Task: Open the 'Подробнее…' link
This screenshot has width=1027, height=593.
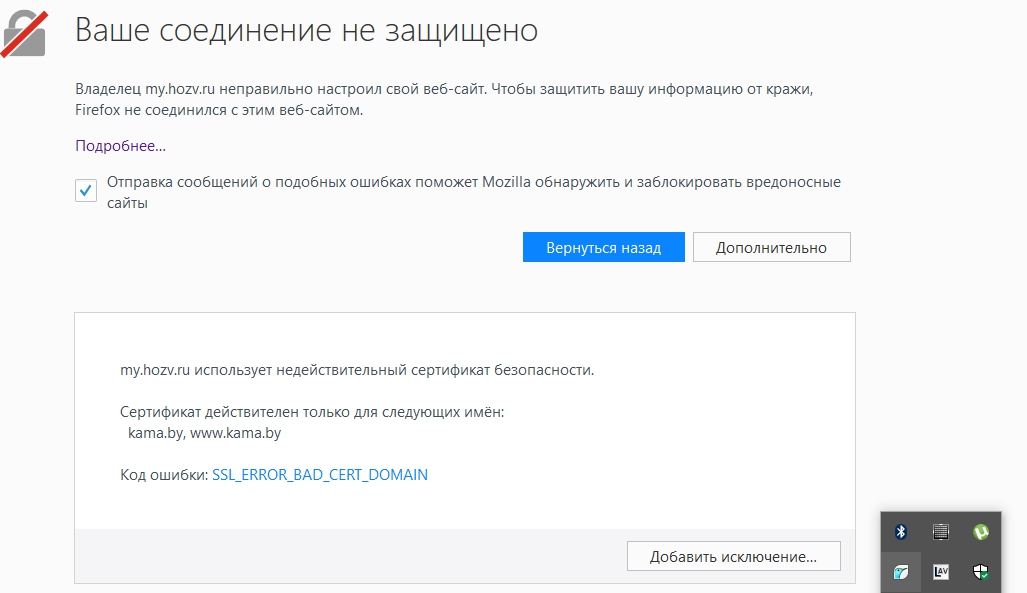Action: [120, 146]
